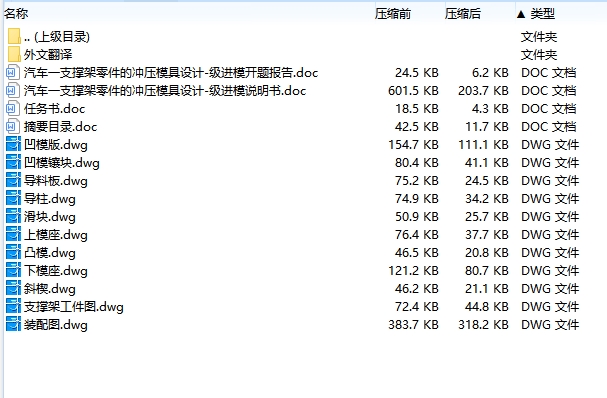Sort by the 压缩前 column header

pyautogui.click(x=393, y=14)
